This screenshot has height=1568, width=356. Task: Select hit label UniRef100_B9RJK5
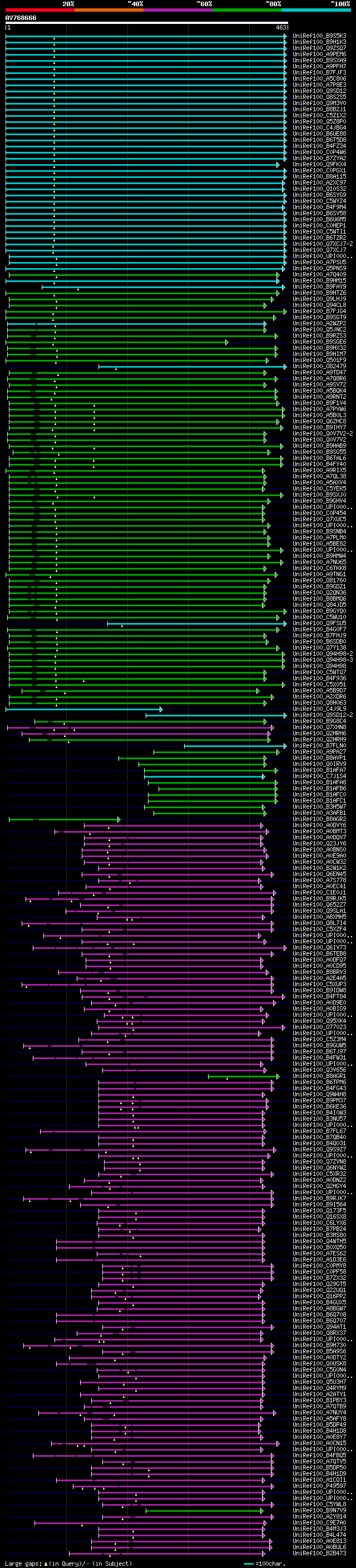[x=319, y=898]
